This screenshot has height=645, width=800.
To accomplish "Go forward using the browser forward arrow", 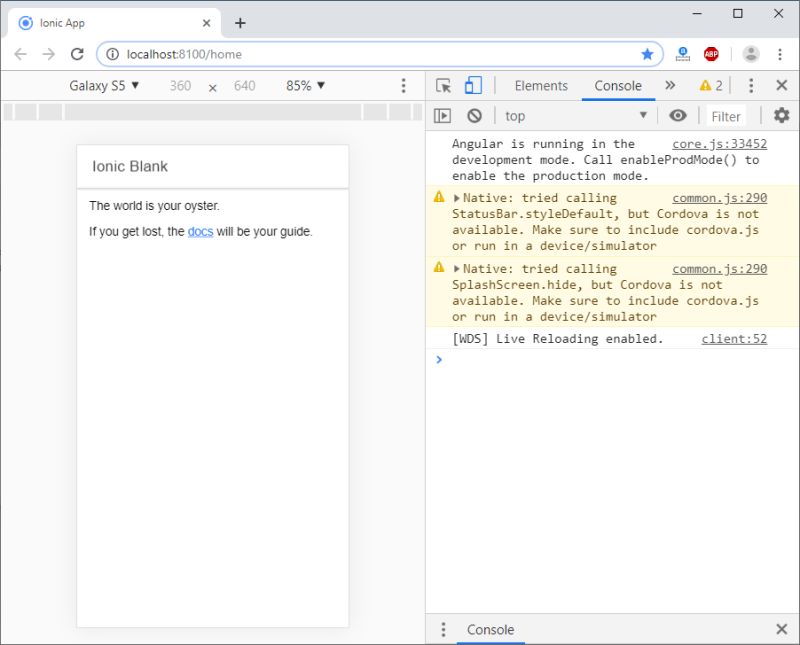I will click(x=48, y=54).
